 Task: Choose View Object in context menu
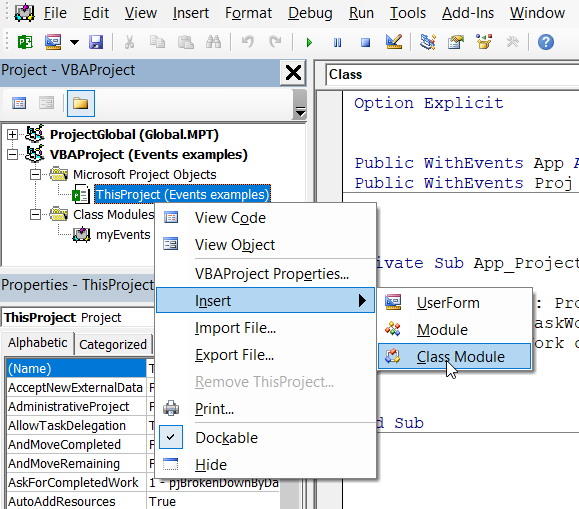[x=266, y=245]
